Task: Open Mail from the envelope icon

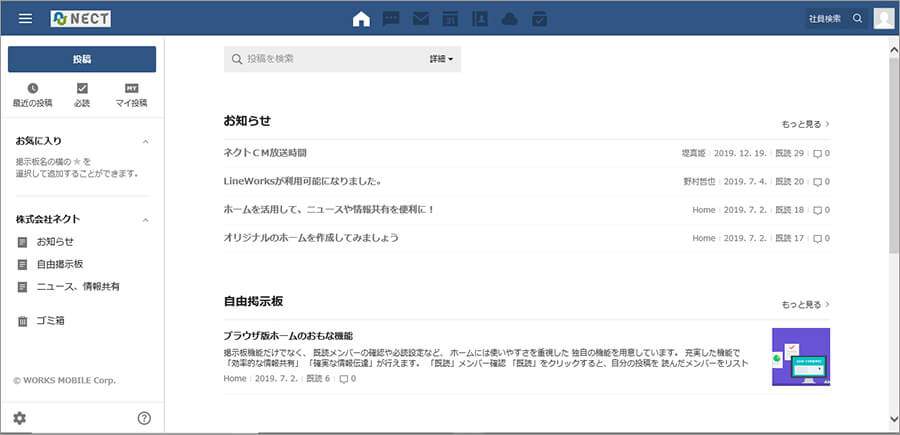Action: coord(421,18)
